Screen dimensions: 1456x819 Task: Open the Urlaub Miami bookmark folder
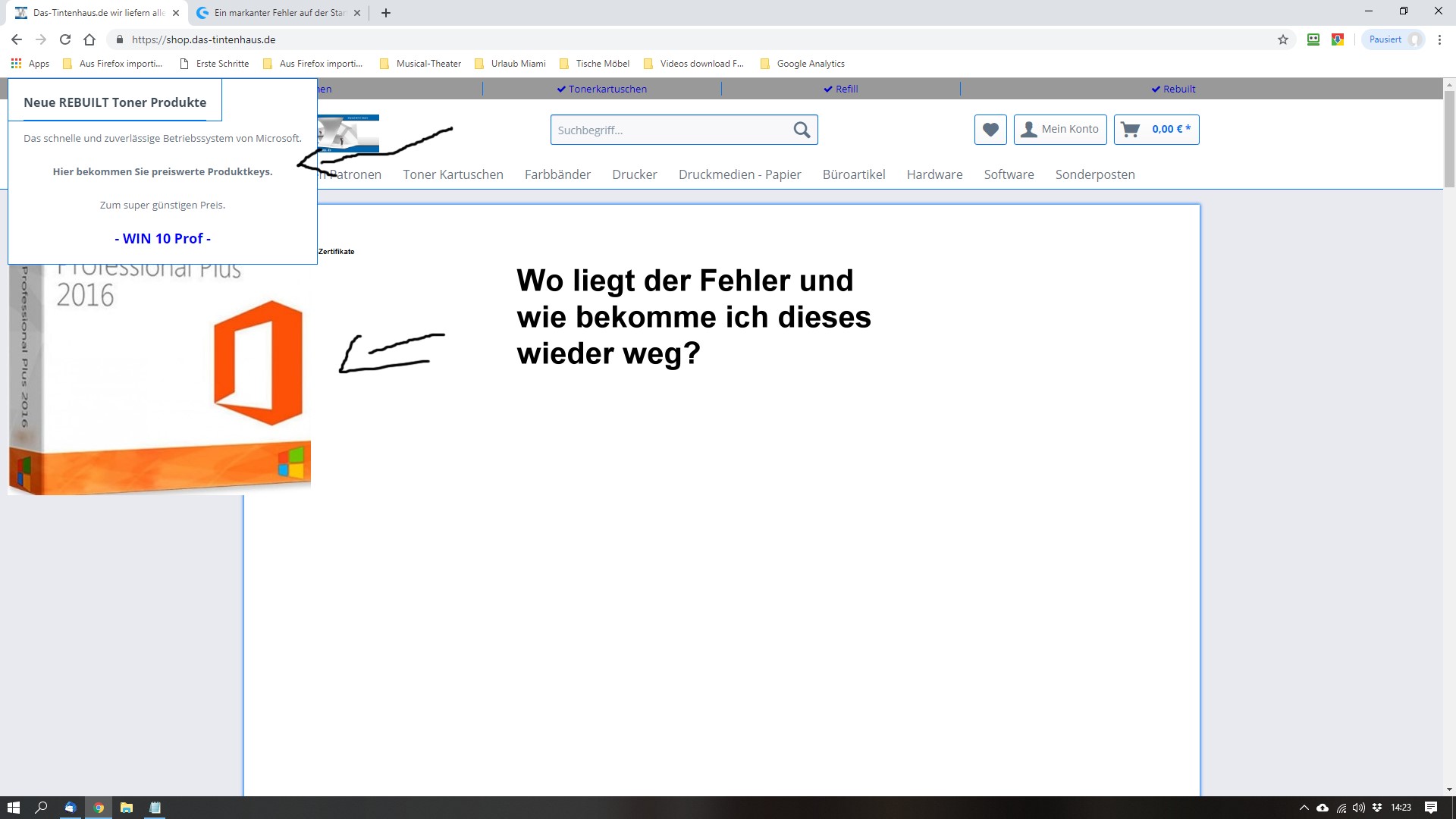click(510, 64)
